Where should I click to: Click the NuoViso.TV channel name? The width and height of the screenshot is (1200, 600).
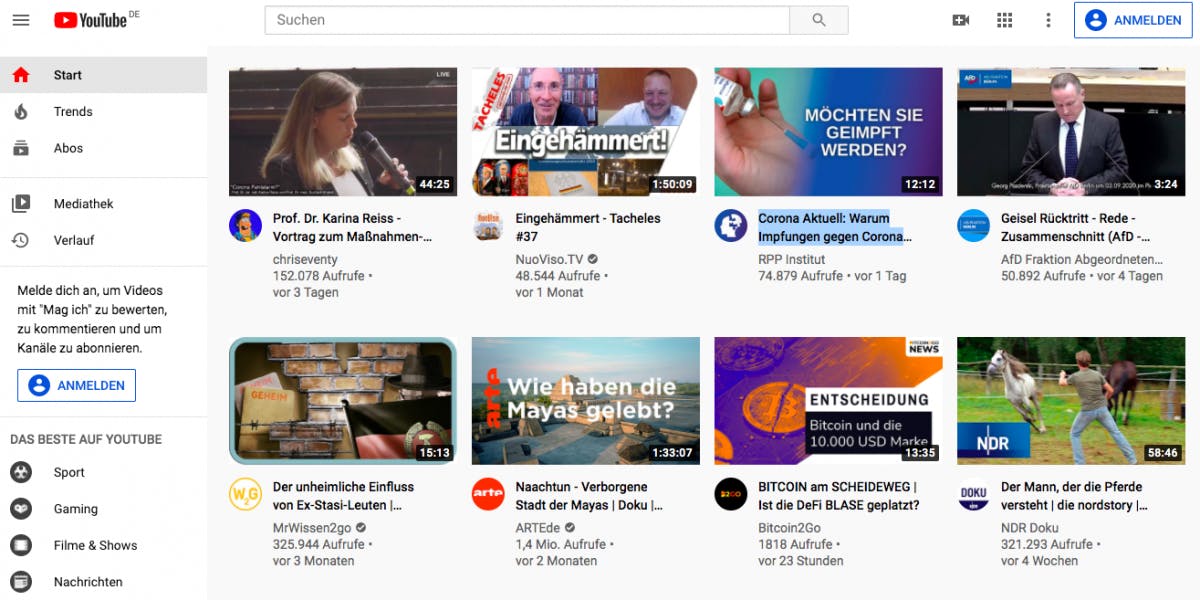click(549, 259)
